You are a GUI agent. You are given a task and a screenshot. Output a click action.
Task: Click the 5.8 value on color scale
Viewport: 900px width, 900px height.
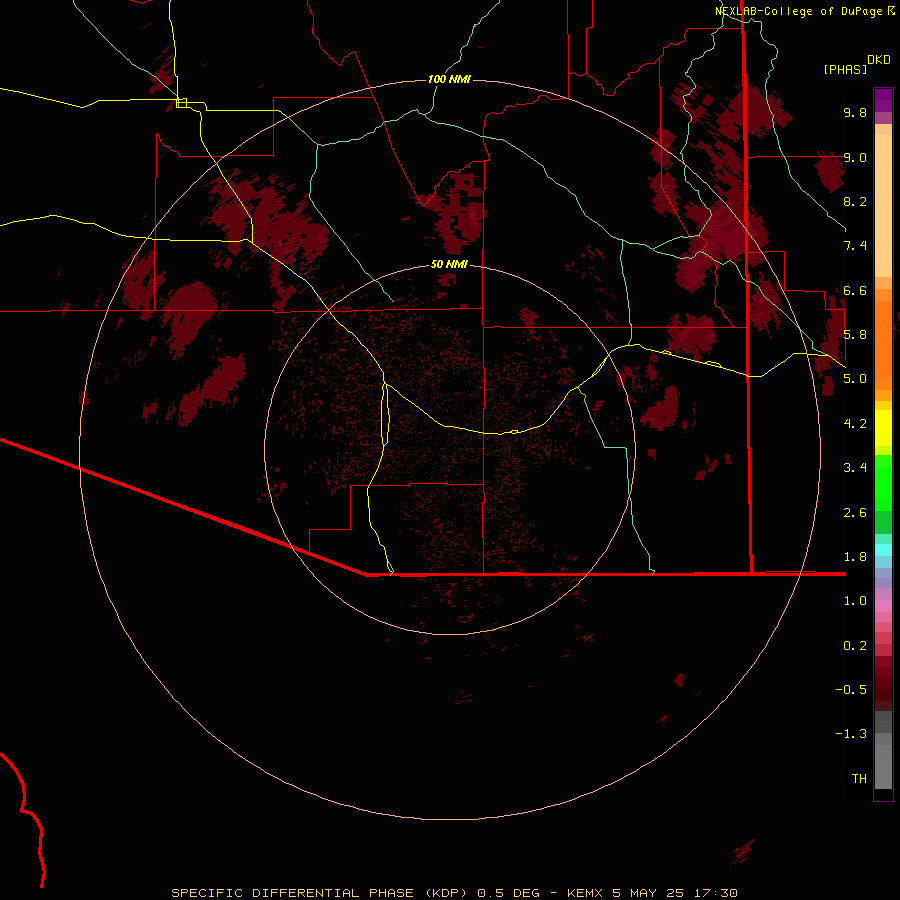coord(855,335)
